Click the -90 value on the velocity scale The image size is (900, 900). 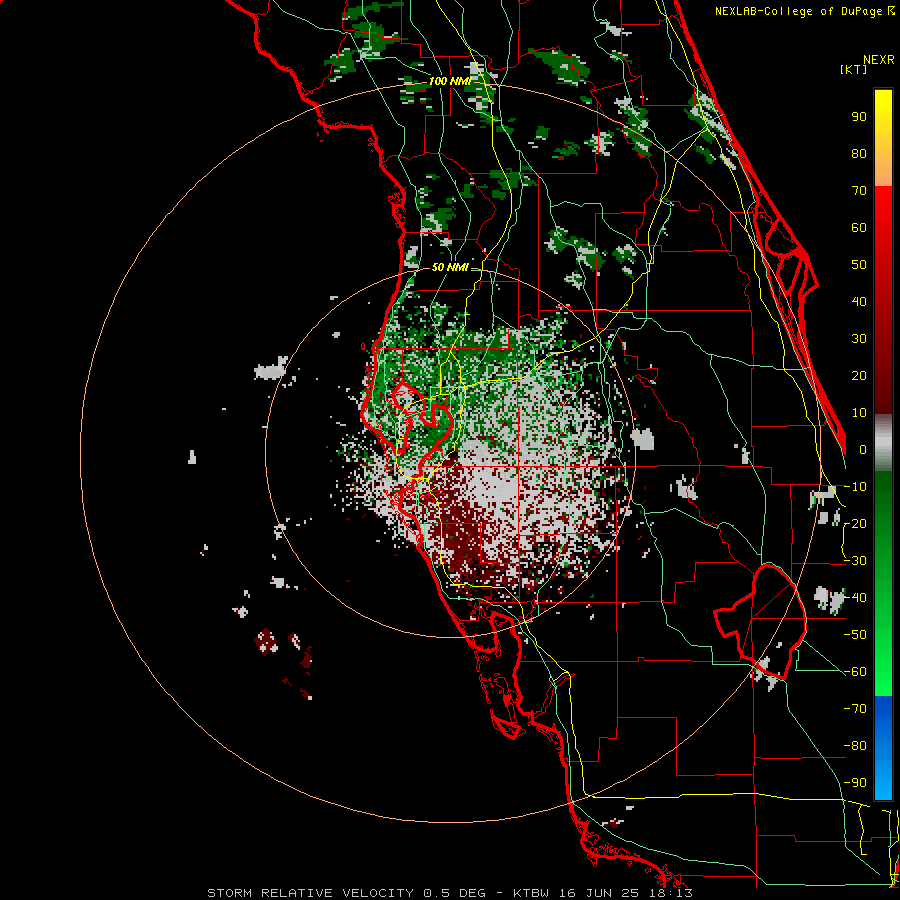(855, 783)
